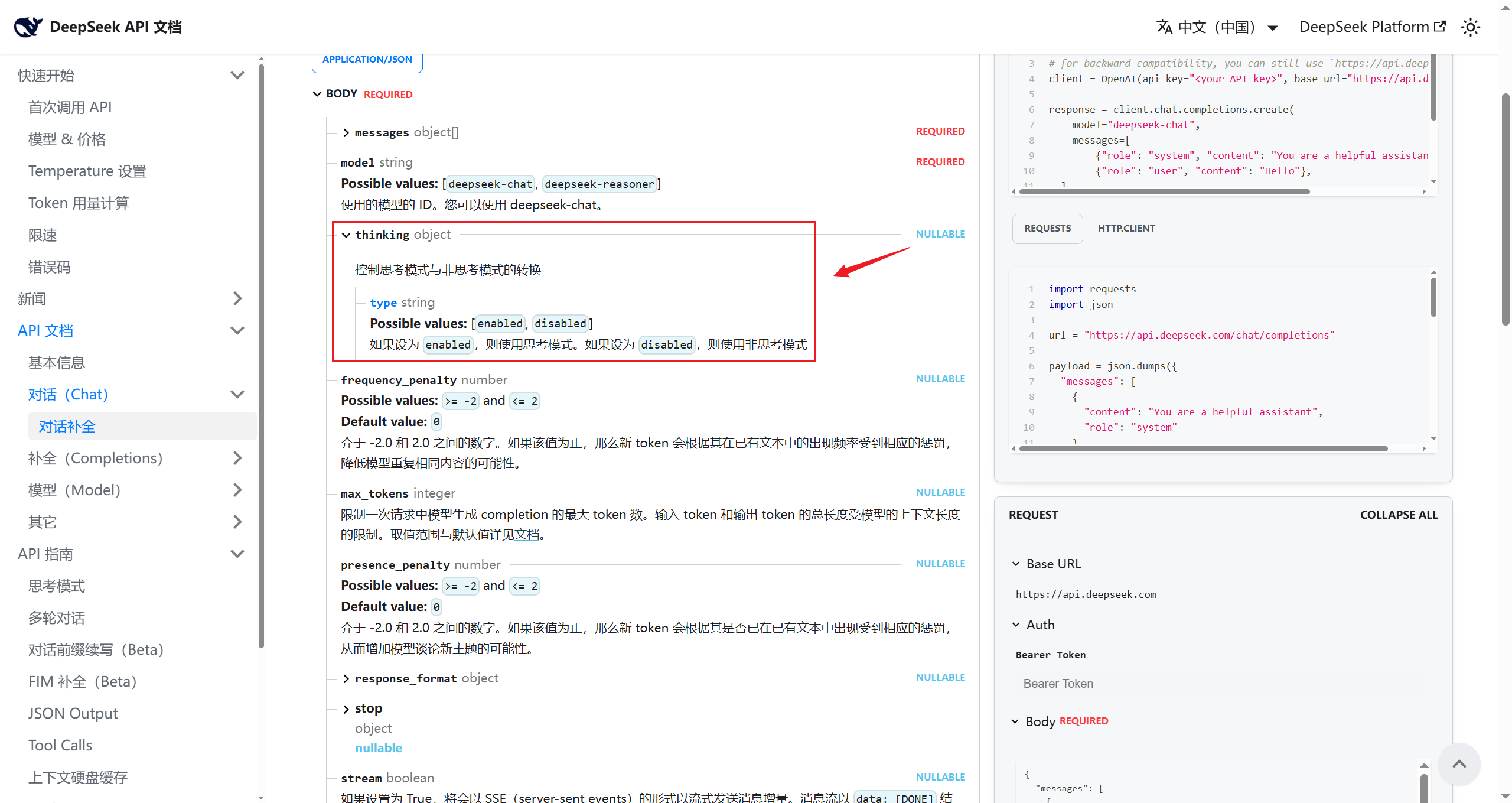Viewport: 1512px width, 803px height.
Task: Collapse the 对话（Chat）sidebar chevron
Action: (237, 394)
